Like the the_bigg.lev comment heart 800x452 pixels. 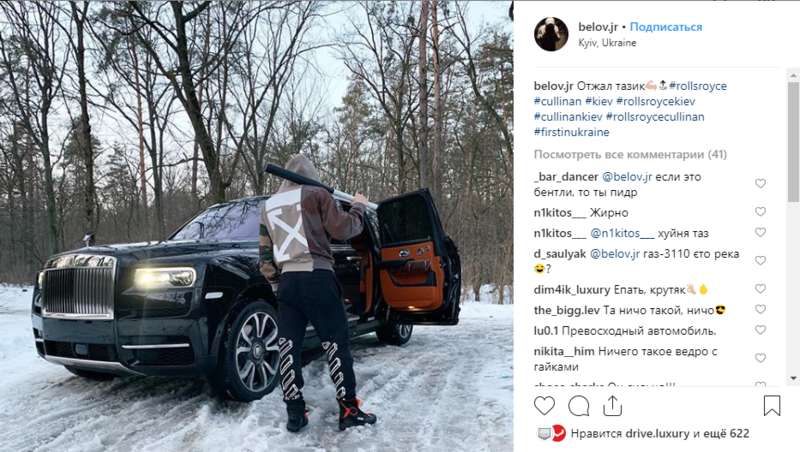click(760, 309)
